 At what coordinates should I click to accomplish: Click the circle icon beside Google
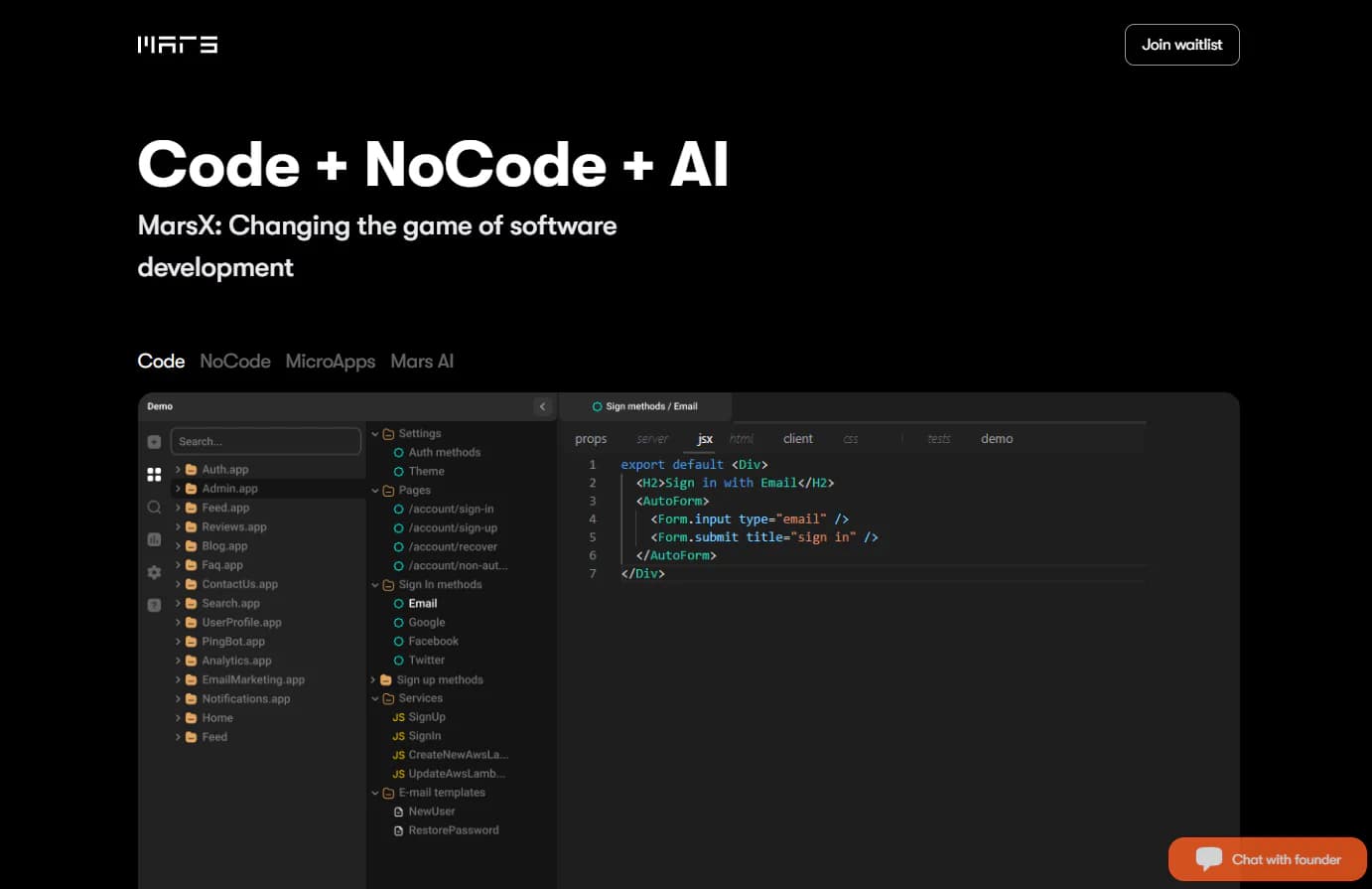[x=399, y=623]
